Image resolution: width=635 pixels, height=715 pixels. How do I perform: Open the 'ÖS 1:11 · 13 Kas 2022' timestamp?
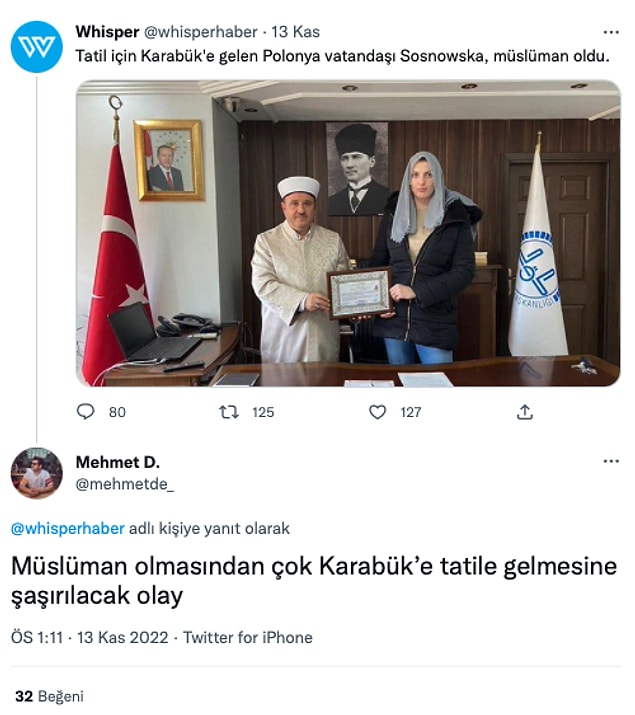[90, 637]
